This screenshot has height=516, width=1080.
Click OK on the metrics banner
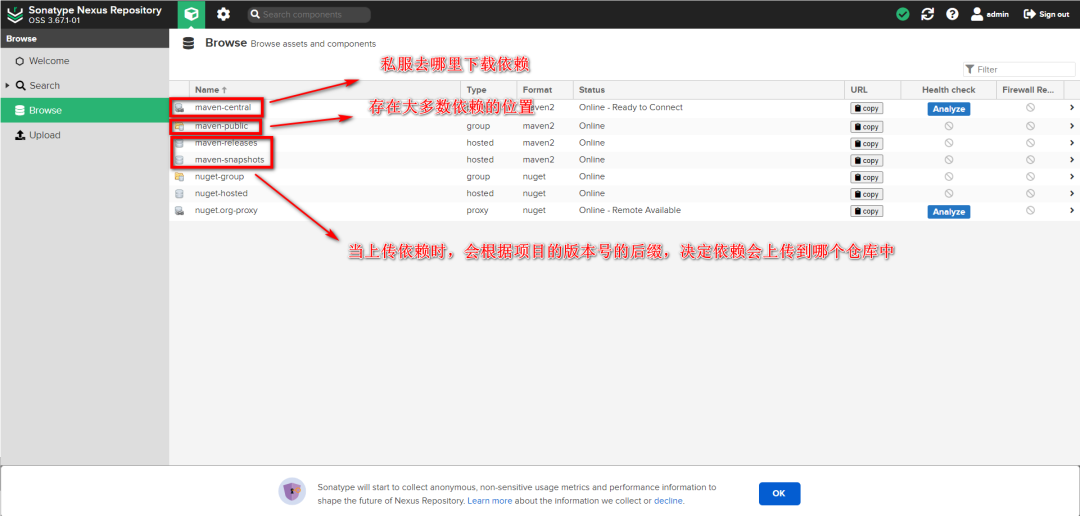pyautogui.click(x=779, y=493)
